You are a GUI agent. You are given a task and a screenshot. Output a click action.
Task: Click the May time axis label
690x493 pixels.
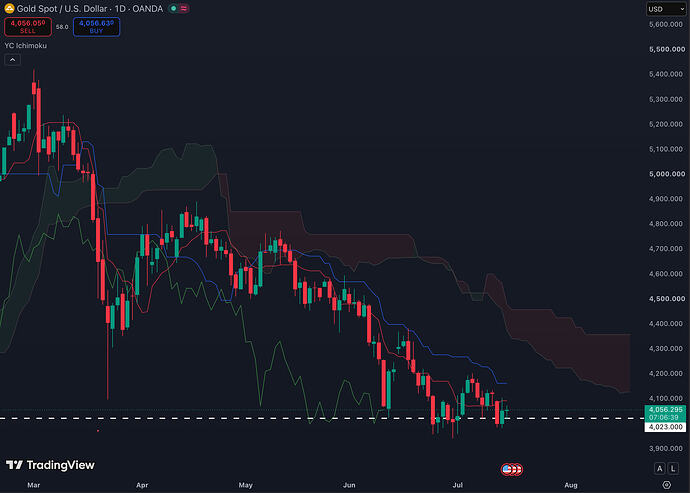tap(246, 485)
